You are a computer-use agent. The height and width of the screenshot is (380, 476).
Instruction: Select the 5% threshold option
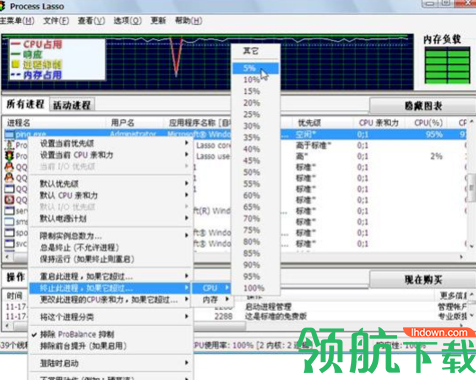click(x=255, y=68)
